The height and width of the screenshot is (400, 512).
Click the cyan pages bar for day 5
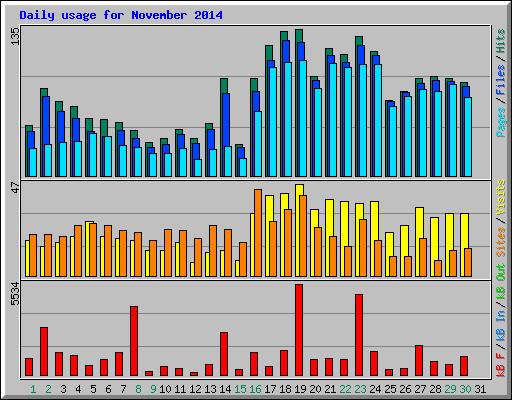tap(93, 155)
